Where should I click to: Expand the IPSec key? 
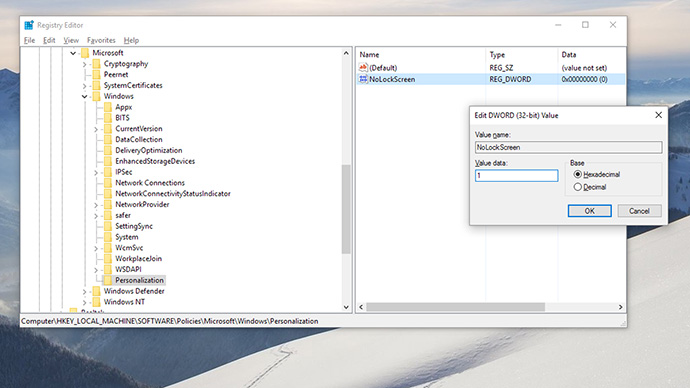(96, 172)
